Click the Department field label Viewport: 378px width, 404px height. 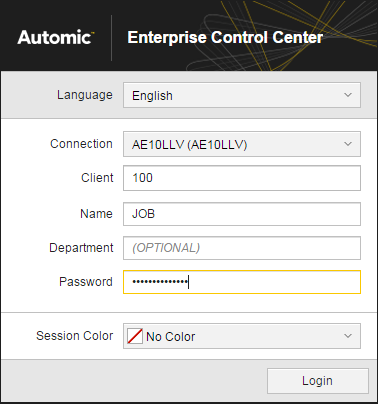(x=81, y=248)
